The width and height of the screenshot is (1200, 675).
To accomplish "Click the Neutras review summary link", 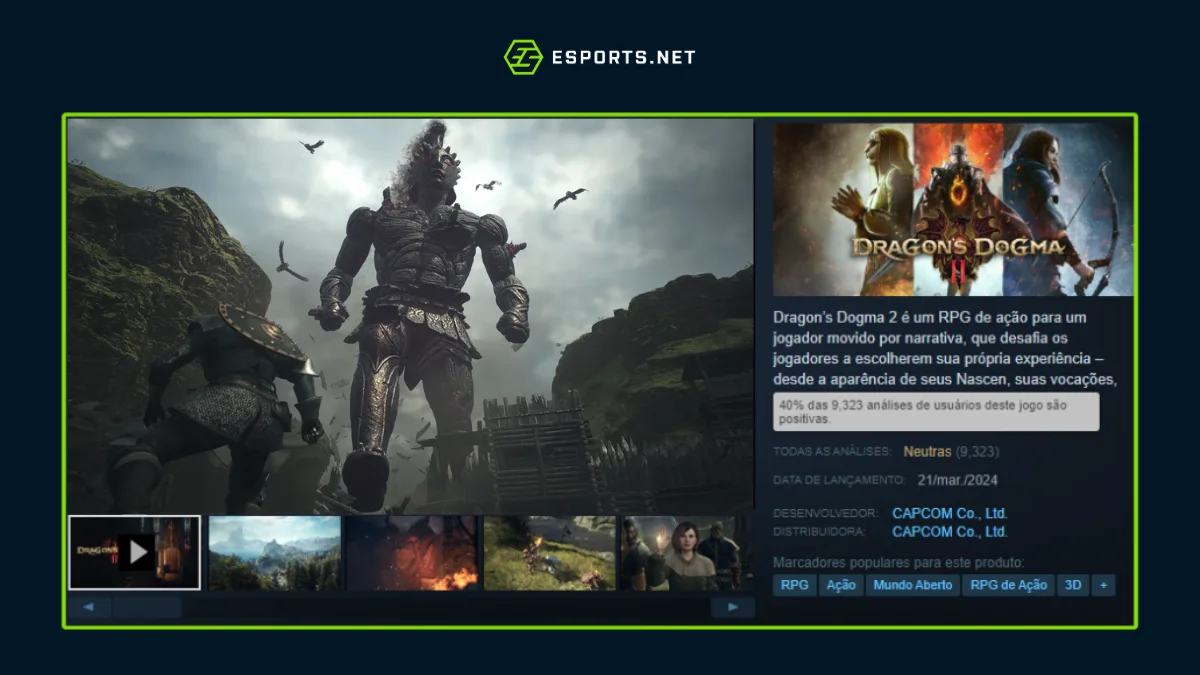I will (927, 452).
